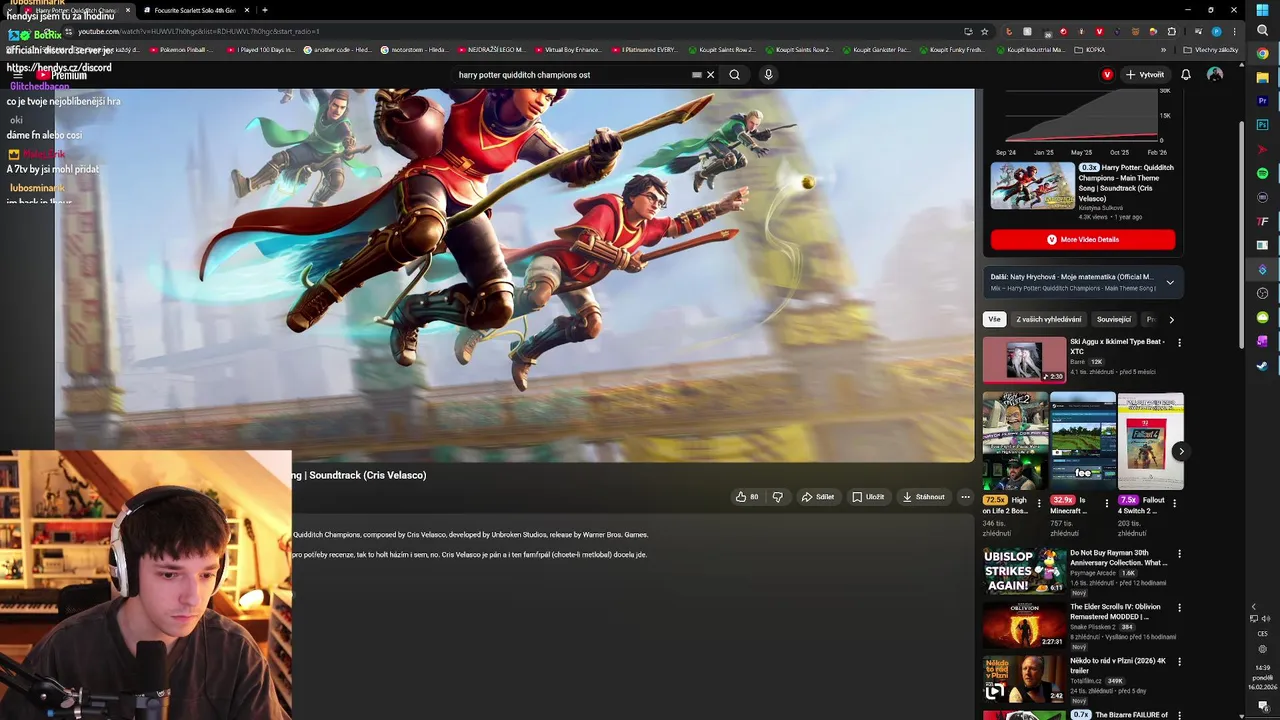Click the dislike thumbs-down button
Viewport: 1280px width, 720px height.
pos(777,497)
